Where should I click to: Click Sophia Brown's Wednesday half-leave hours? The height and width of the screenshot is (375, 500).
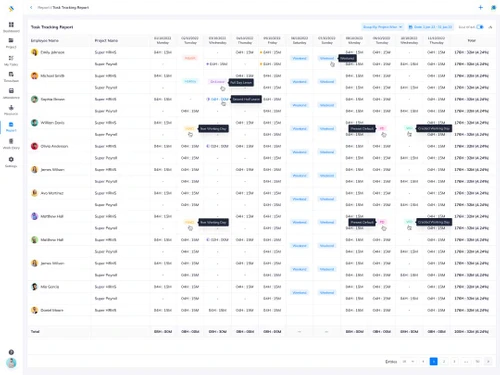click(x=218, y=99)
